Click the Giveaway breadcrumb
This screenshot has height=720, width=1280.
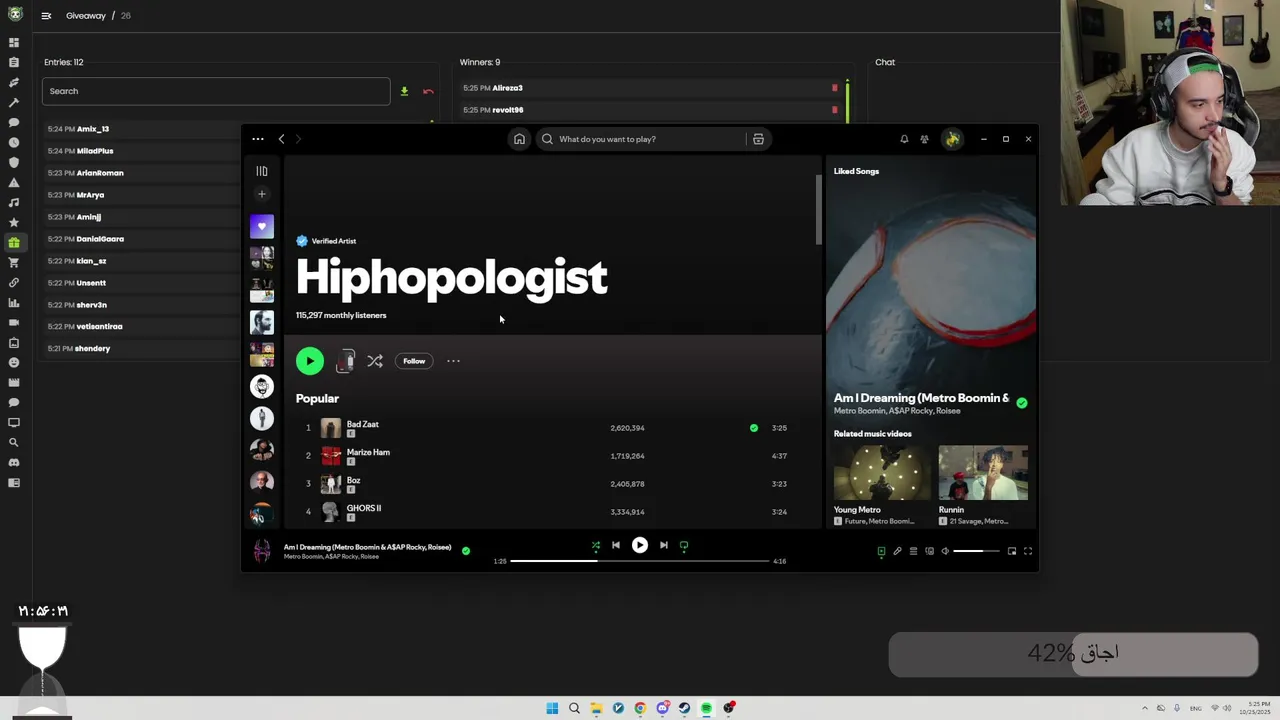click(x=85, y=16)
